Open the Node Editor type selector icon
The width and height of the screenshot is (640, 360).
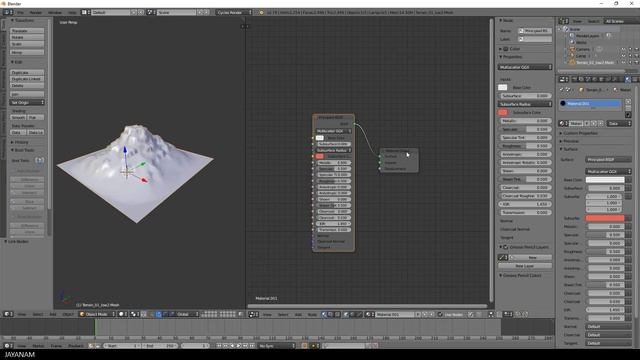pyautogui.click(x=252, y=314)
